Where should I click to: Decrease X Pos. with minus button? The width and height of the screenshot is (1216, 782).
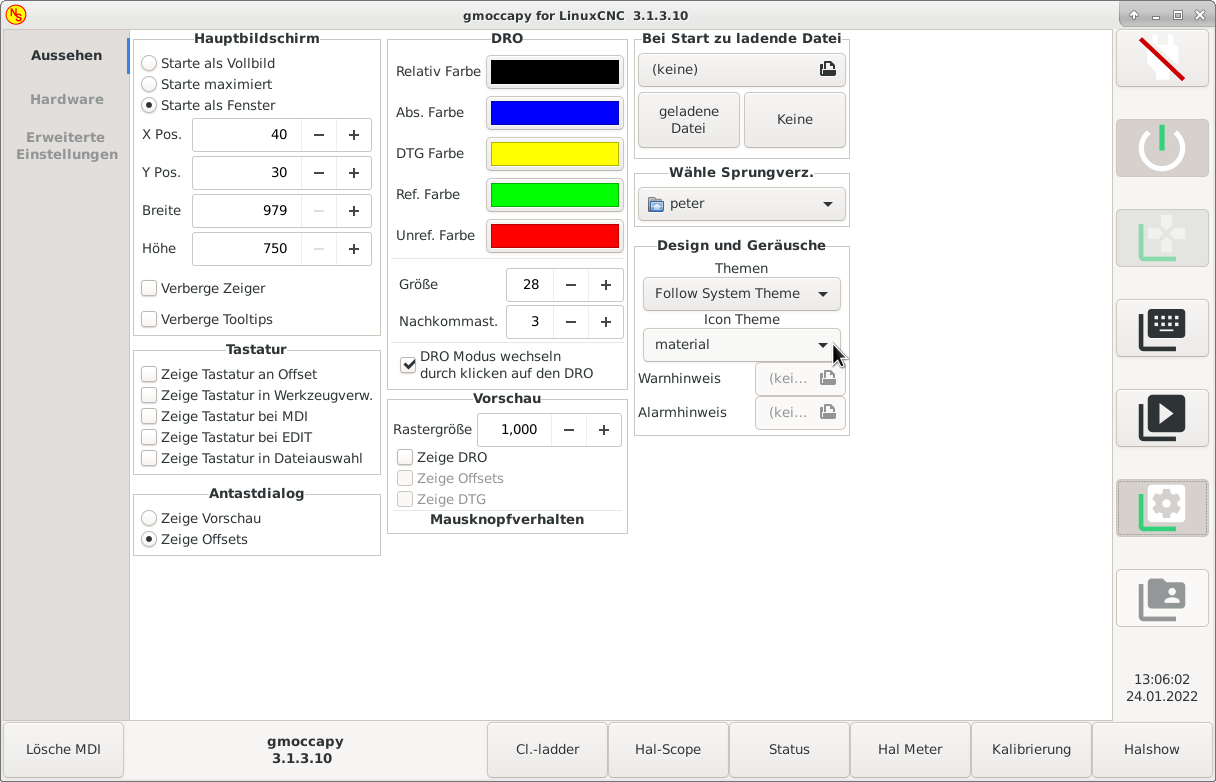click(x=319, y=135)
